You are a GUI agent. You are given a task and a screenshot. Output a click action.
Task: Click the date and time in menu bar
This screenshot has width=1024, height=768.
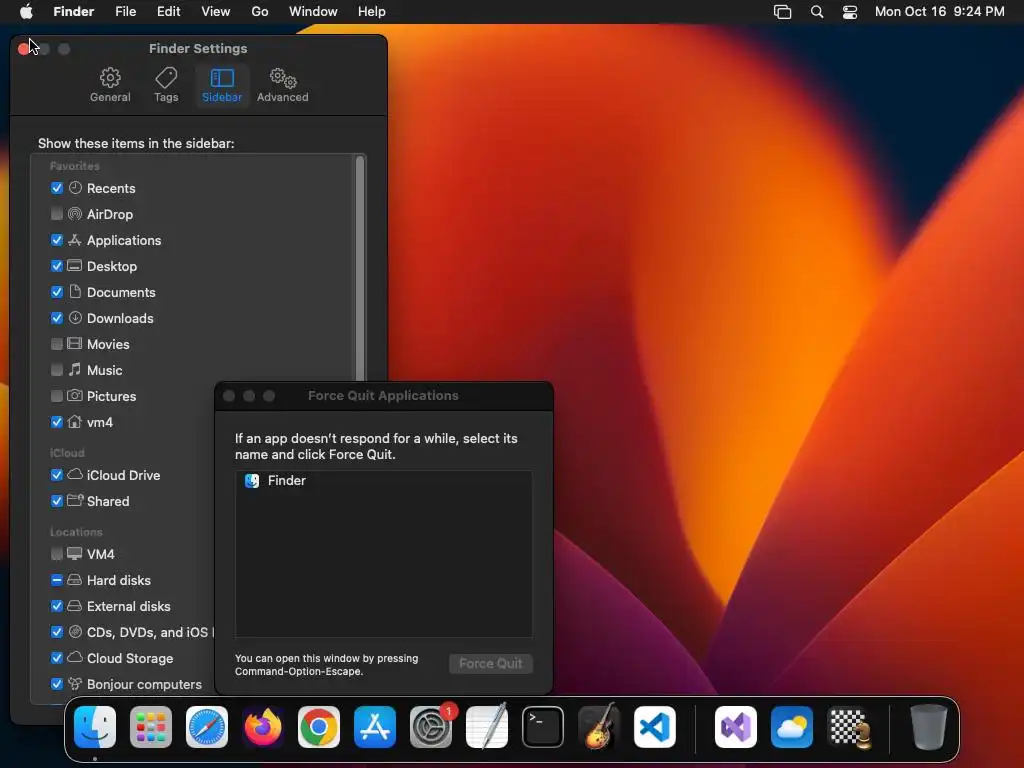pos(939,12)
